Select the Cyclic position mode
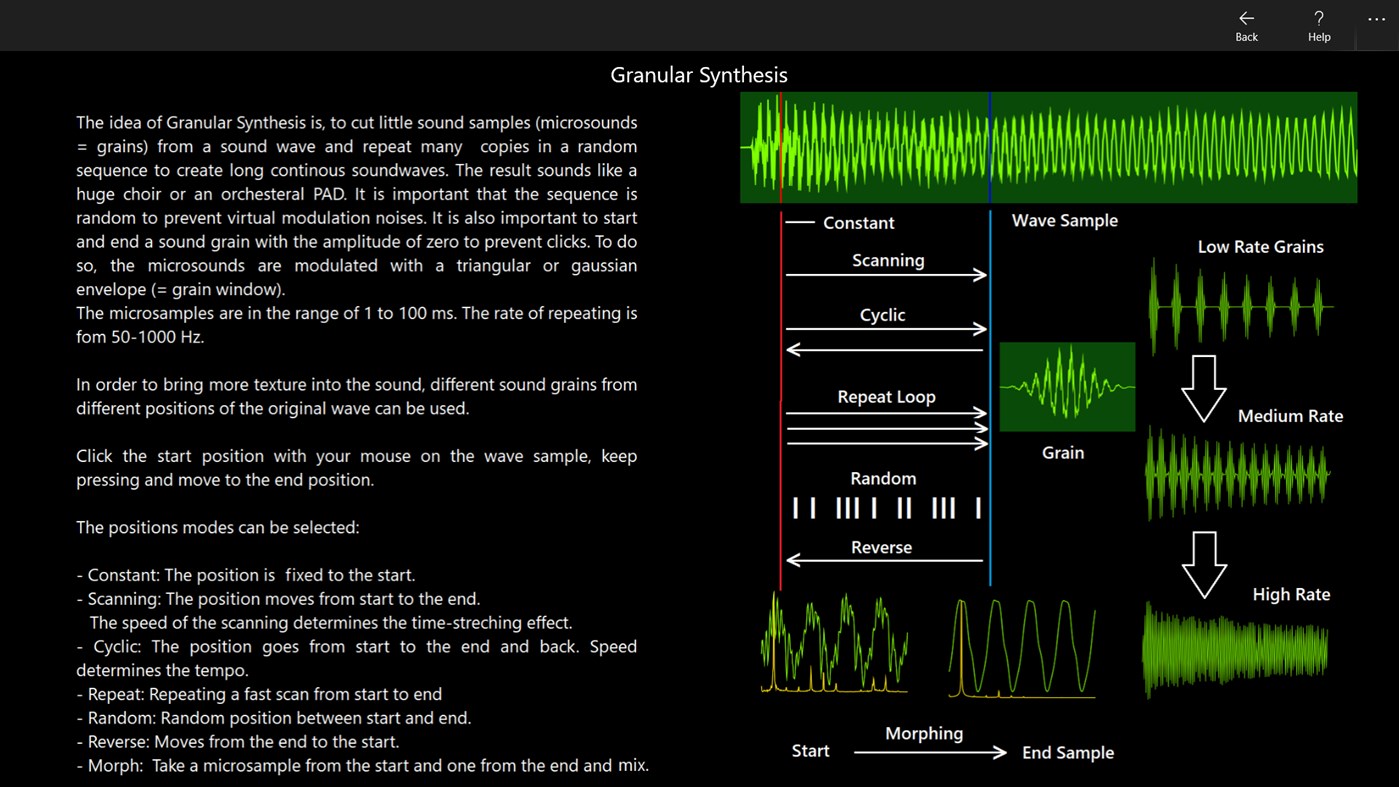 point(883,314)
